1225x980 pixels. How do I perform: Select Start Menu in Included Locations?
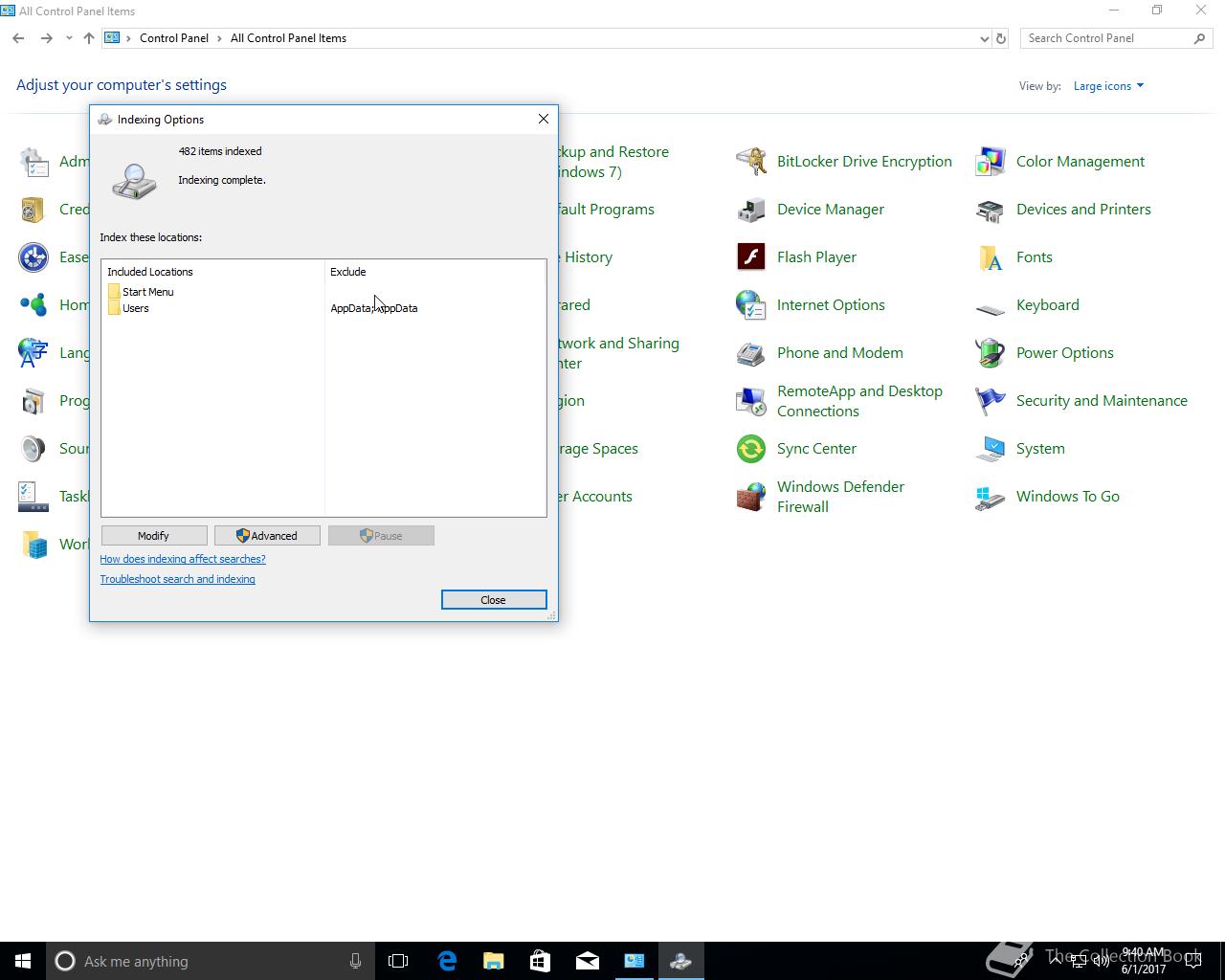[148, 292]
